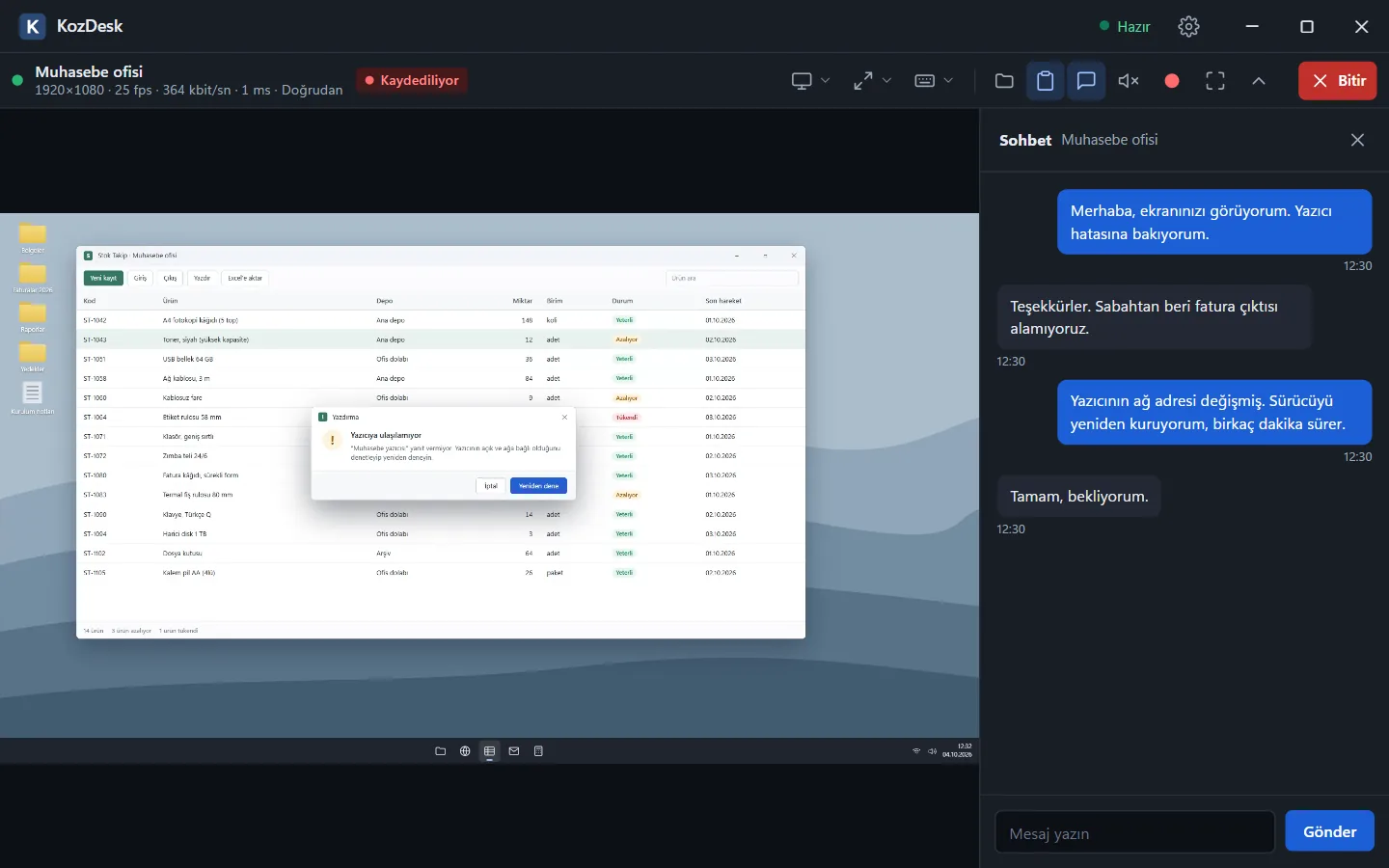The width and height of the screenshot is (1389, 868).
Task: Click the Yazdır button in Stok Takip
Action: pyautogui.click(x=202, y=278)
